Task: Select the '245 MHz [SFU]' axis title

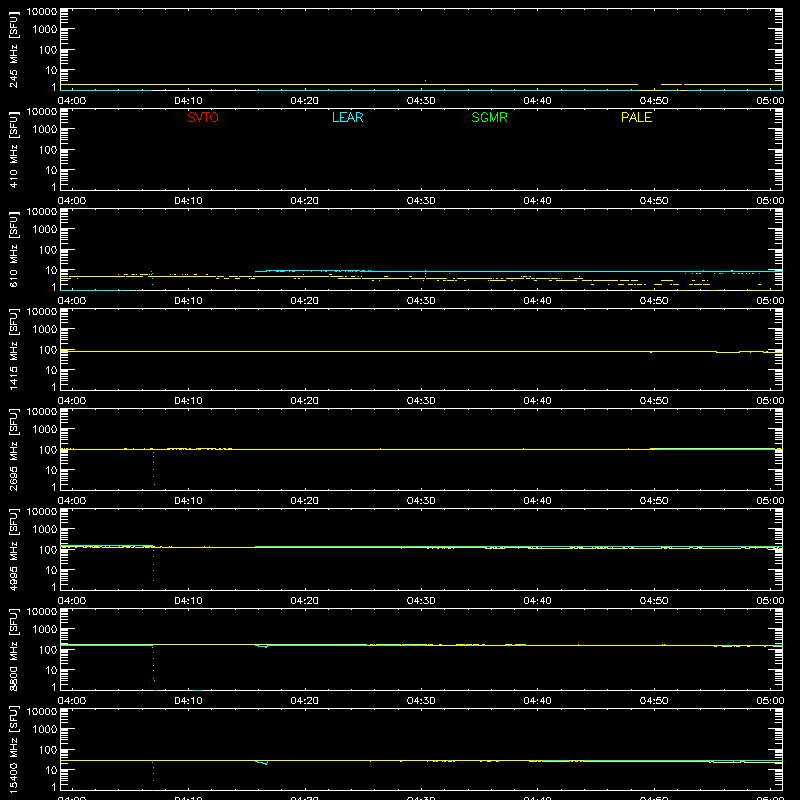Action: point(13,49)
